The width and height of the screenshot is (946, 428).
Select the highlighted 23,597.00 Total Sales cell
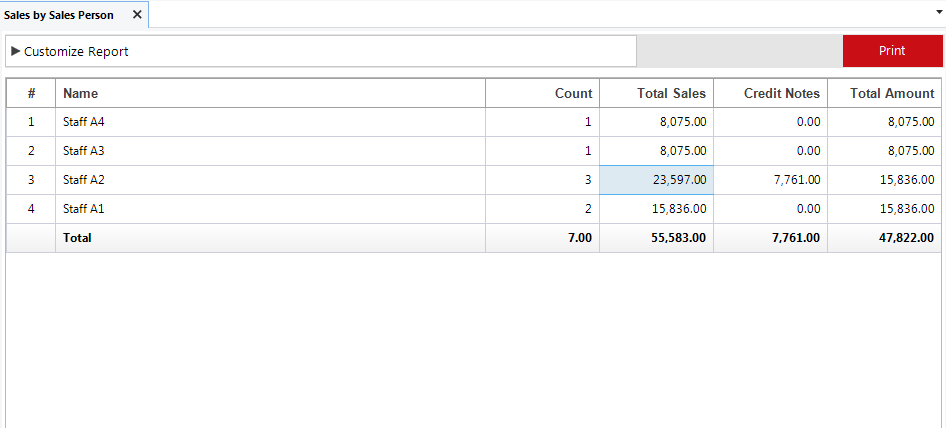(656, 180)
